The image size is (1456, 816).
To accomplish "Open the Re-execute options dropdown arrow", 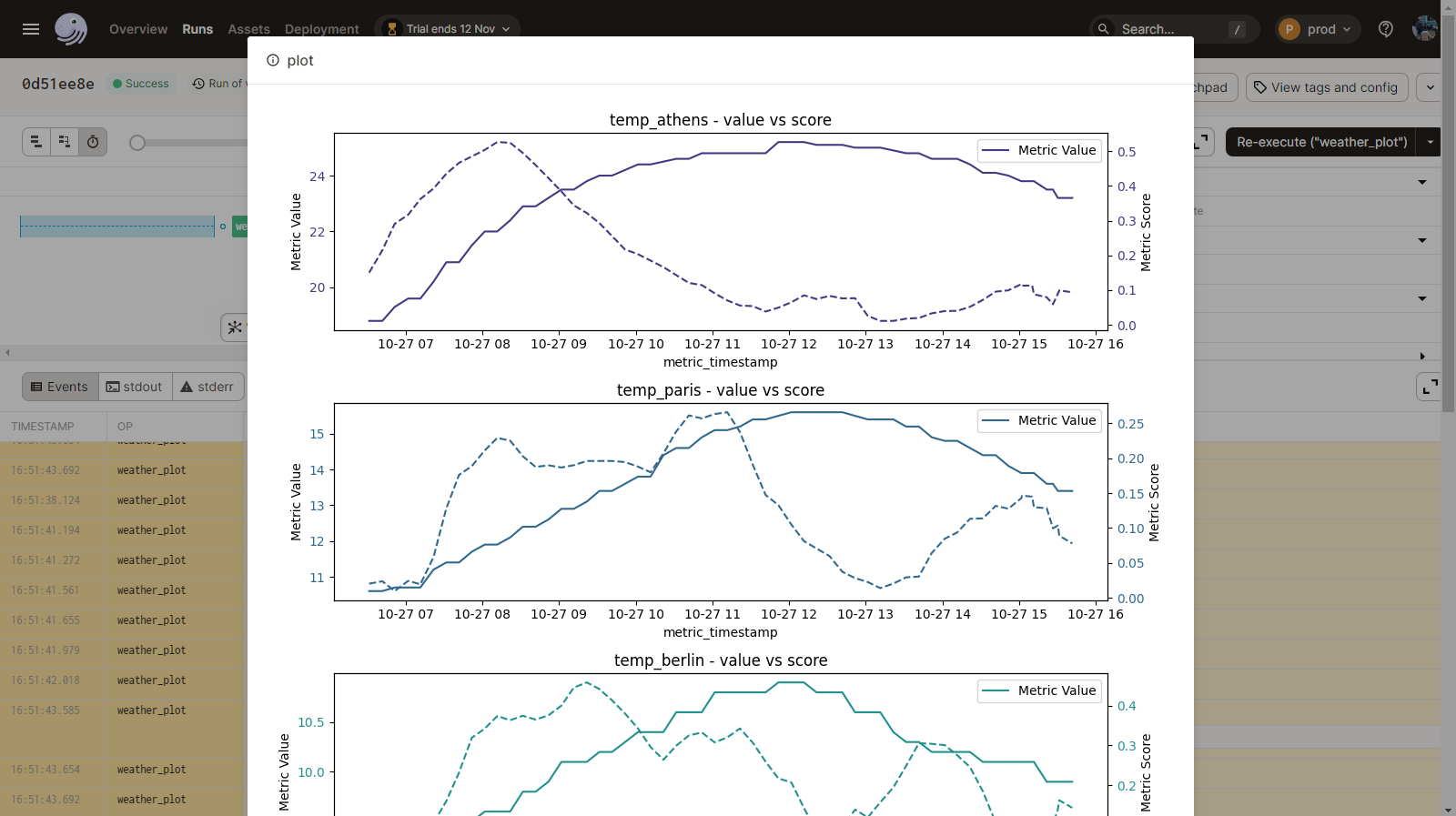I will pyautogui.click(x=1430, y=142).
